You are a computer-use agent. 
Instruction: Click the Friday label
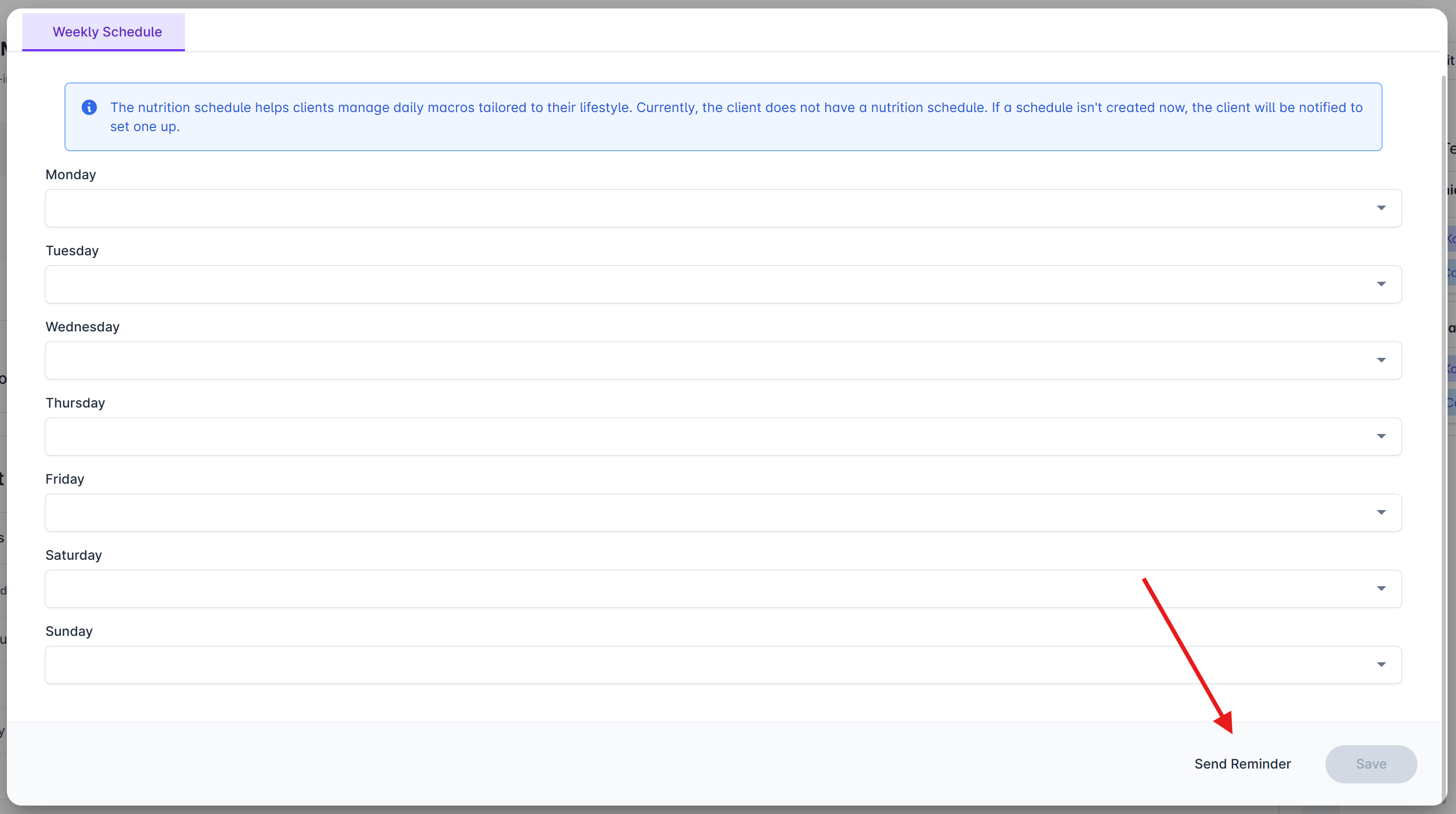(x=64, y=479)
